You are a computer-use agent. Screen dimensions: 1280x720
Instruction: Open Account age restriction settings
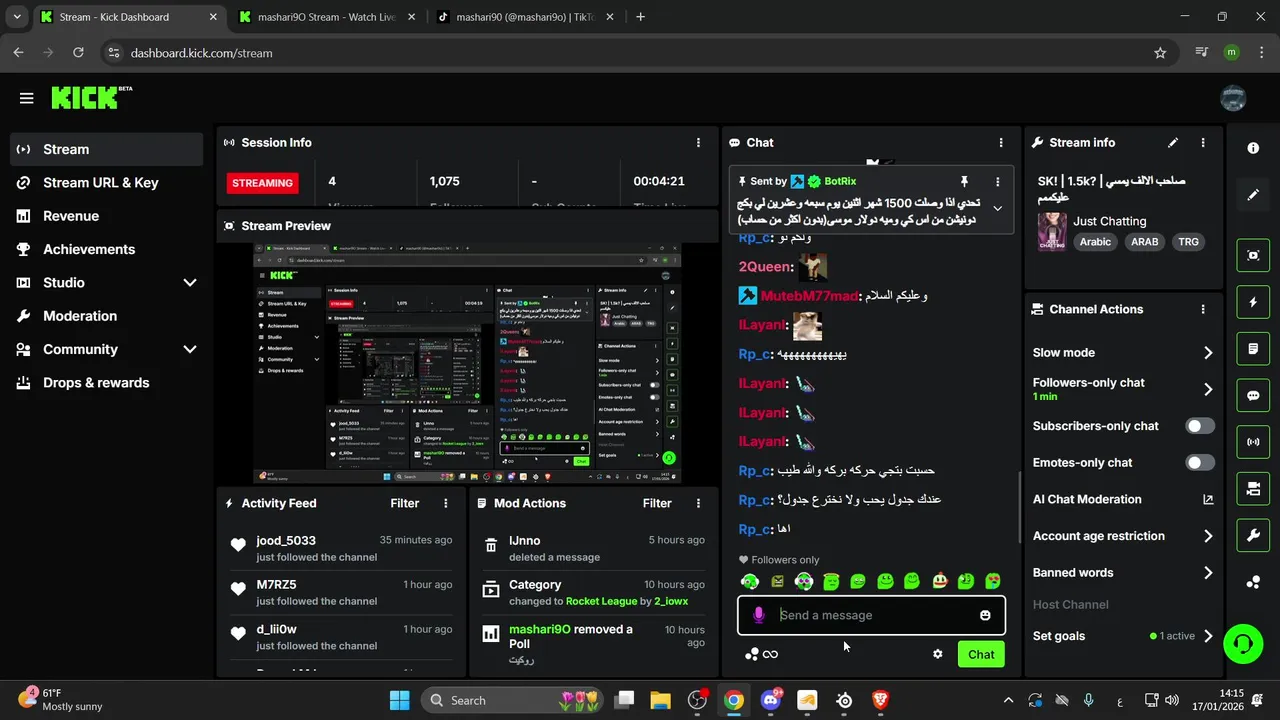[x=1123, y=536]
